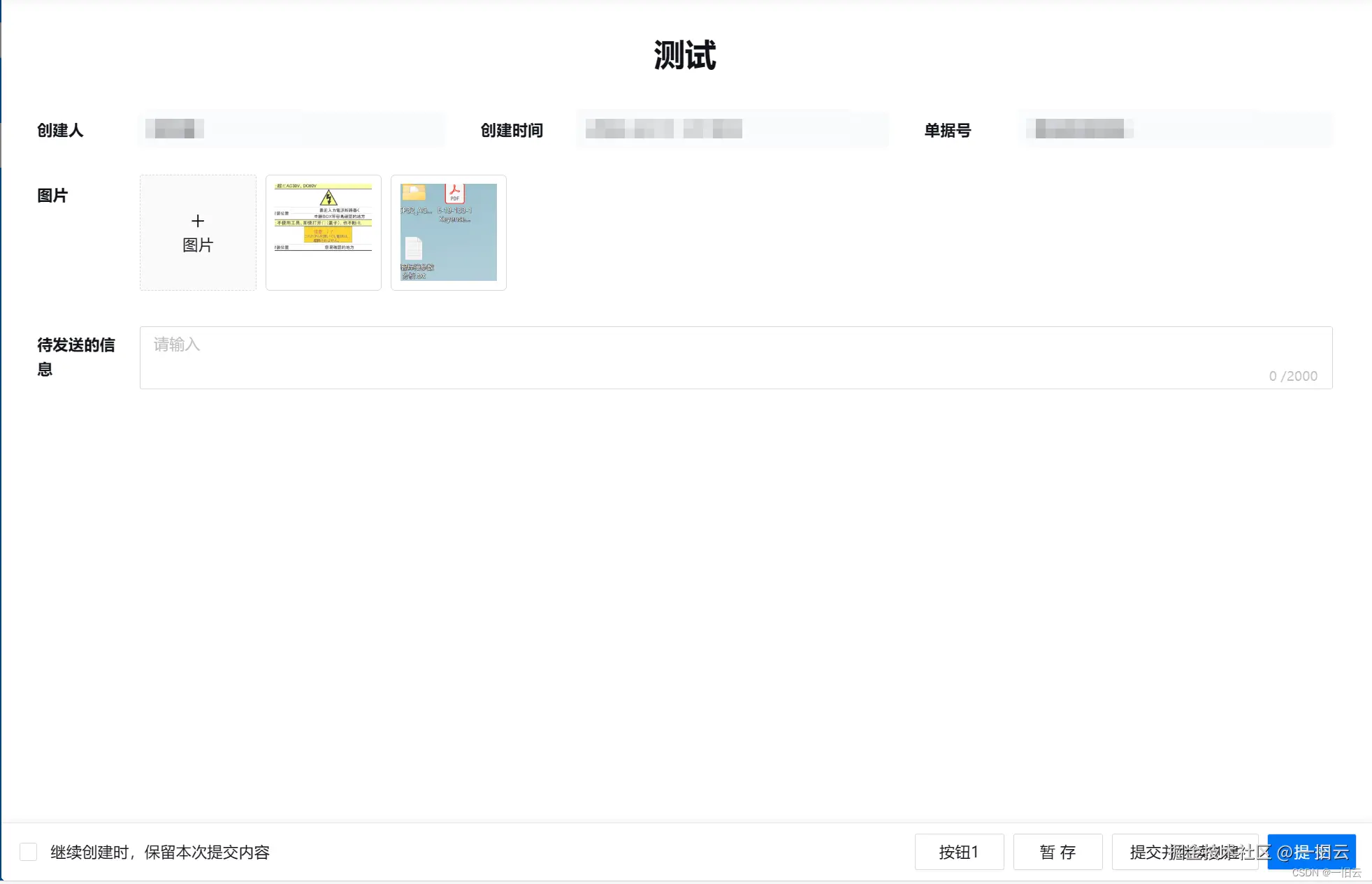Click the warning triangle in first thumbnail
The image size is (1372, 884).
point(328,198)
